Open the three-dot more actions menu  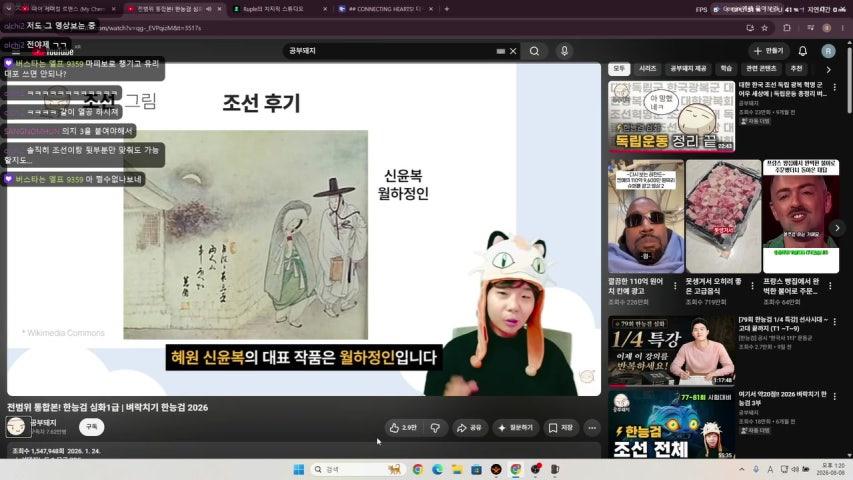pos(592,428)
